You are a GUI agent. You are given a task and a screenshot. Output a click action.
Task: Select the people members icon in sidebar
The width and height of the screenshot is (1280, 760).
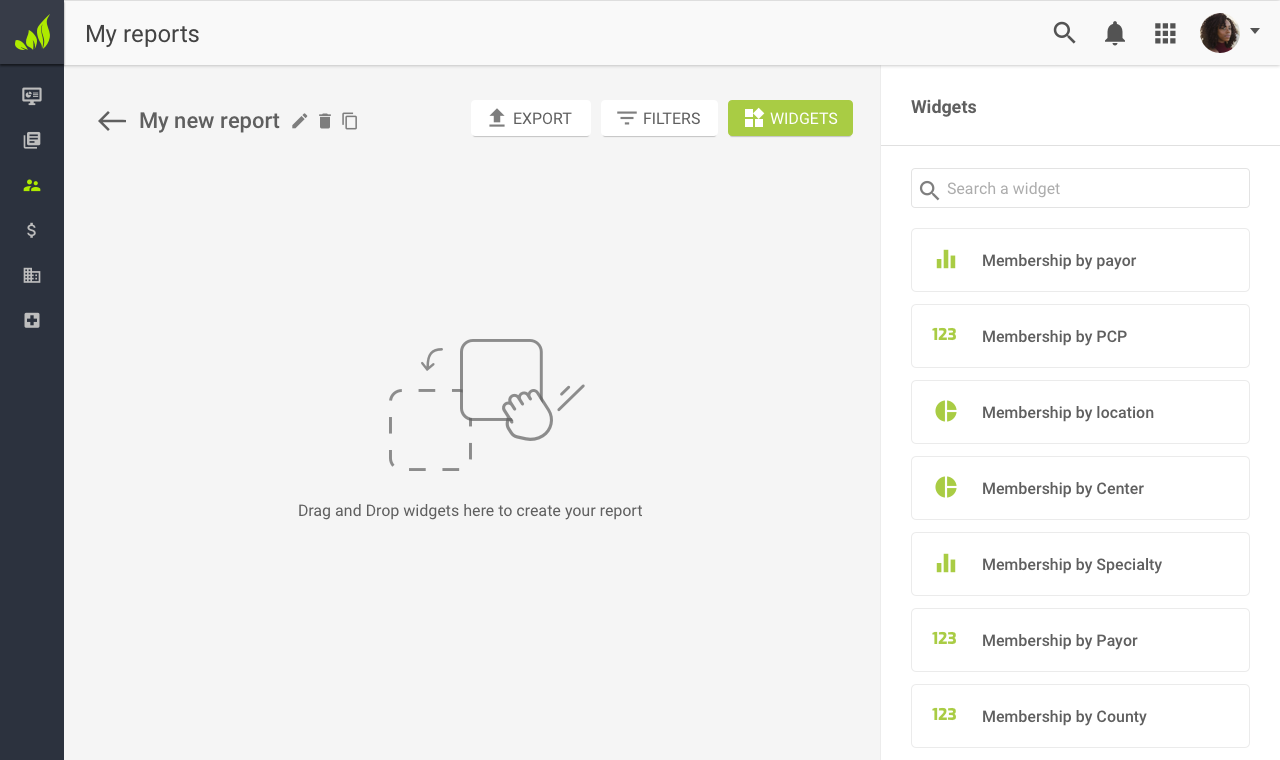pyautogui.click(x=32, y=186)
